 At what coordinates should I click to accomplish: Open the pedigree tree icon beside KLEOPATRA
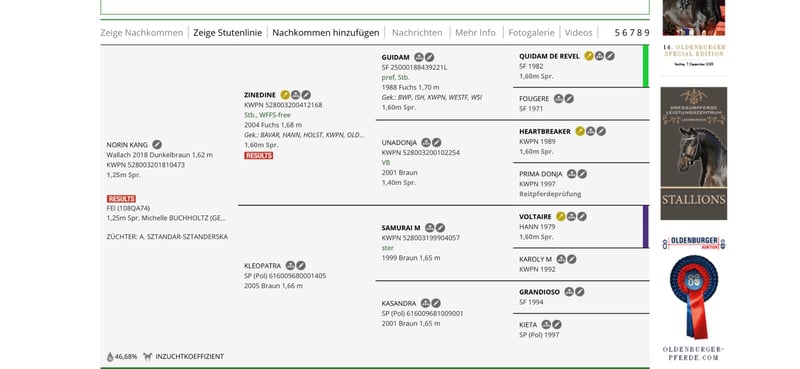point(290,265)
